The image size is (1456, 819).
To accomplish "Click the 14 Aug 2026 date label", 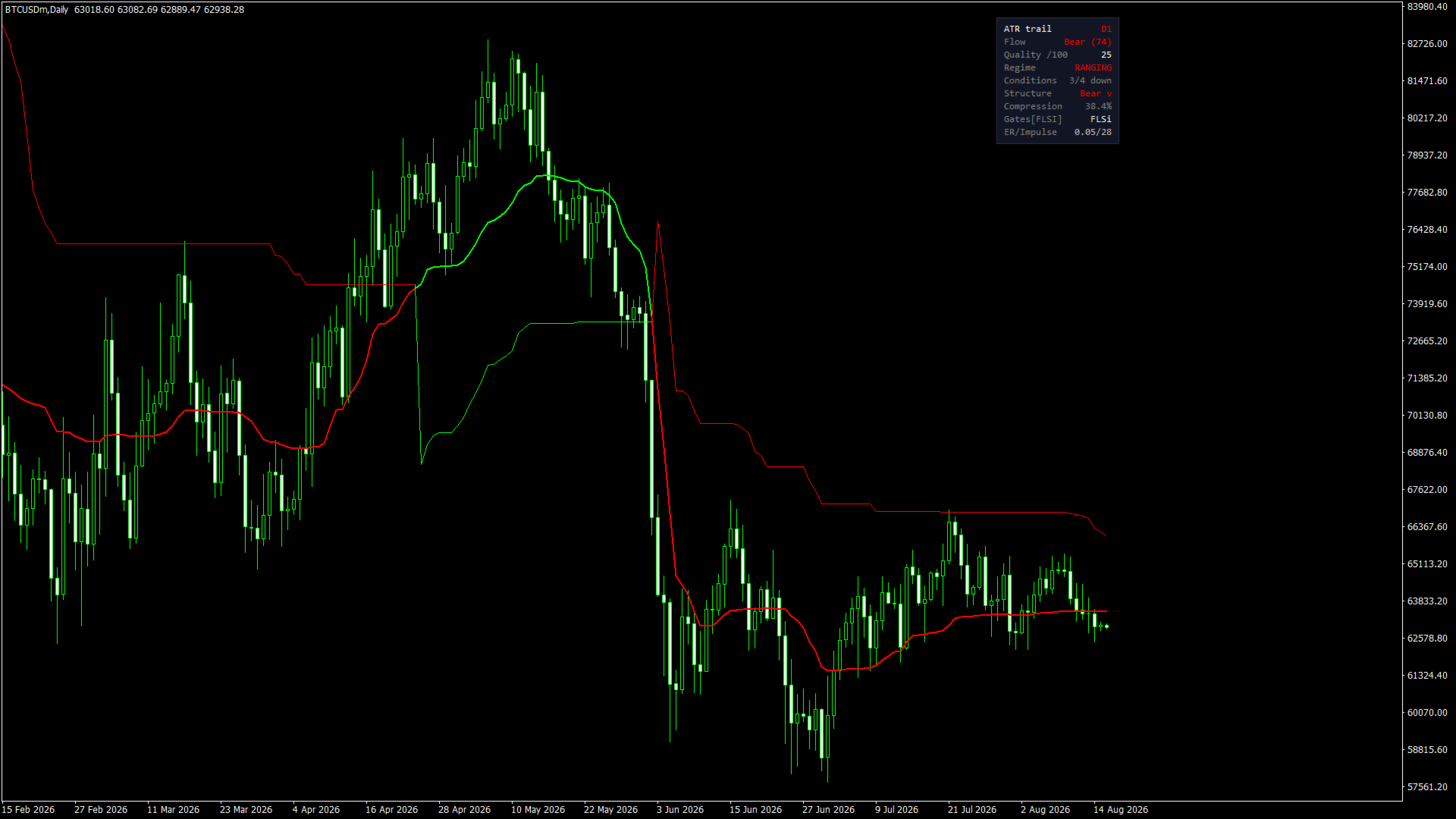I will click(x=1121, y=810).
